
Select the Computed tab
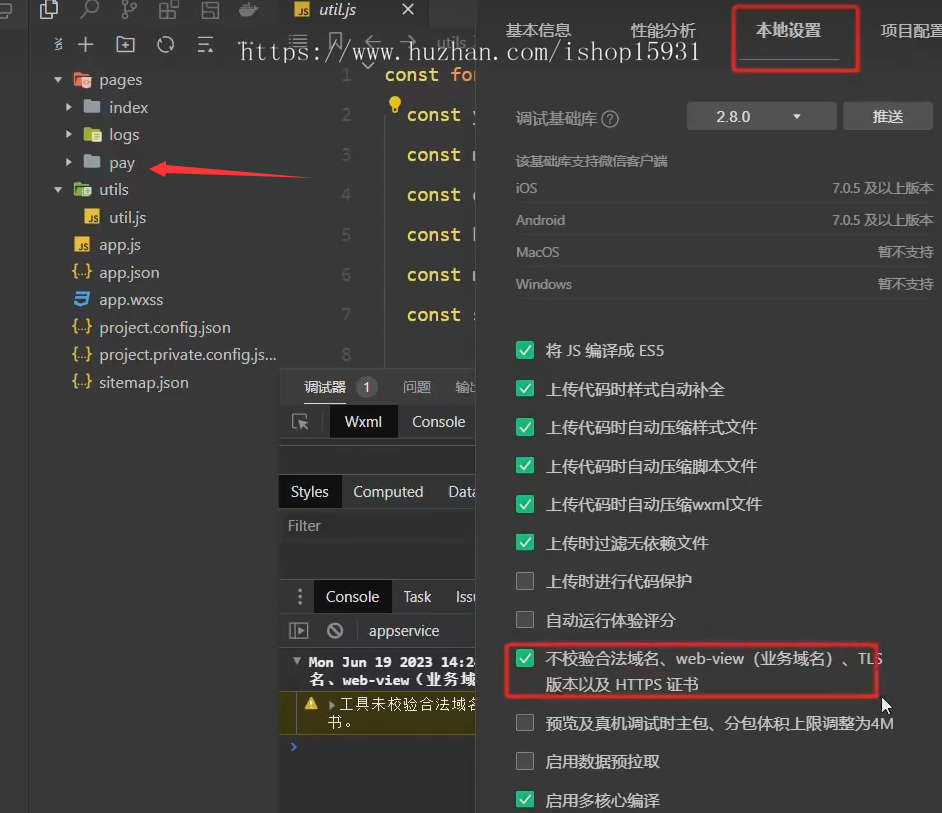pos(388,492)
